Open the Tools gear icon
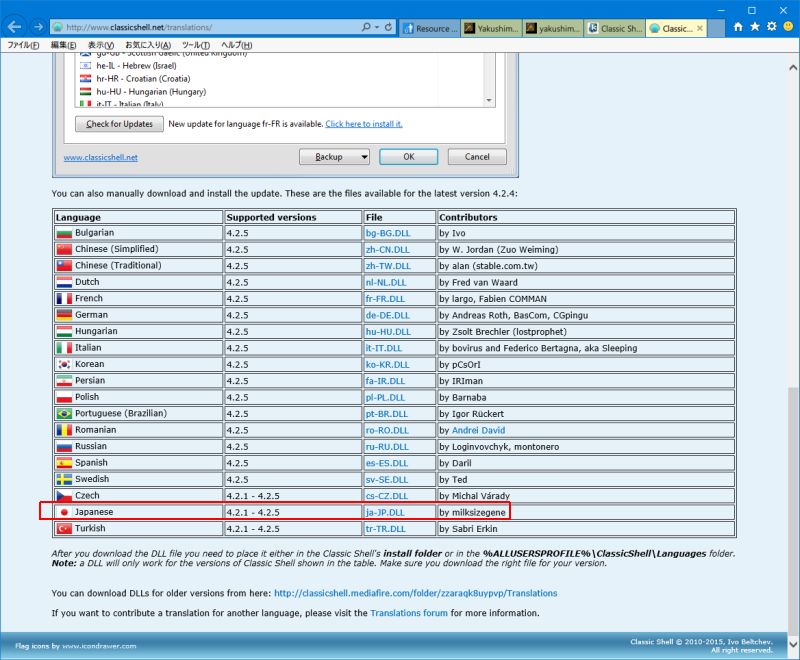This screenshot has width=800, height=660. [770, 28]
